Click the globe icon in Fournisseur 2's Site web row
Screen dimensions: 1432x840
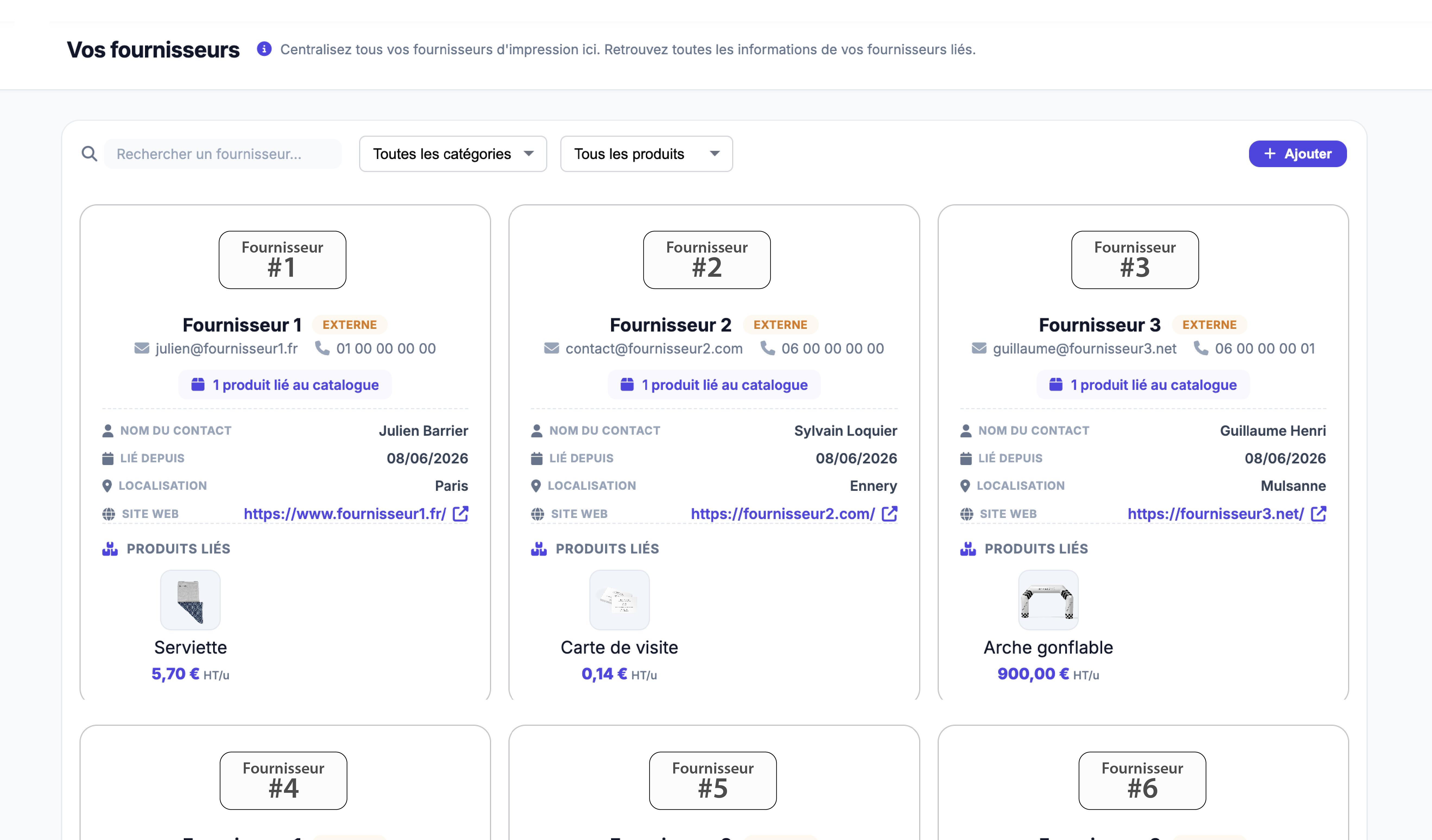[x=538, y=514]
